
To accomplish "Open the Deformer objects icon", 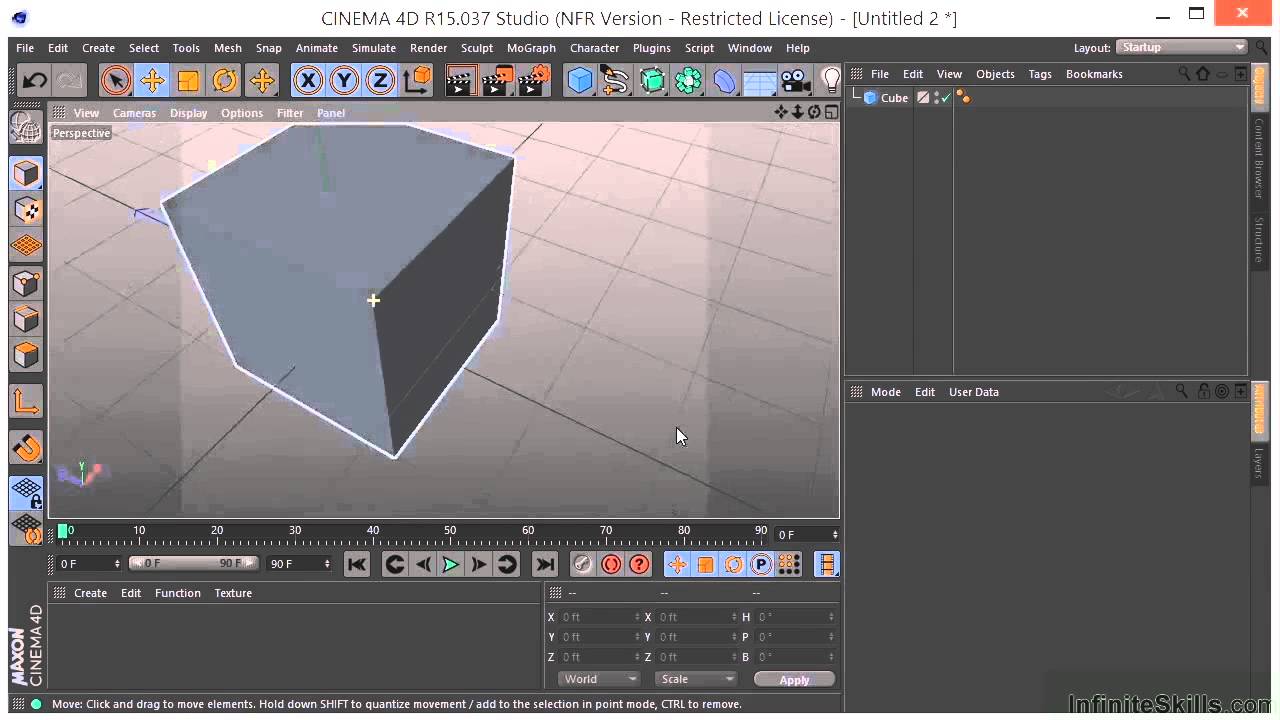I will coord(724,80).
